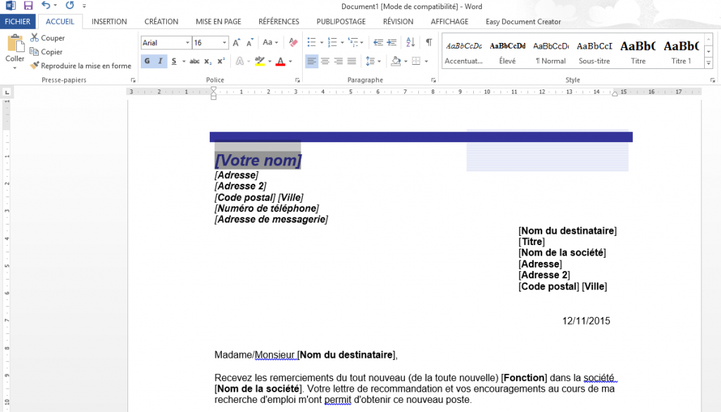Click Reproduire la mise en forme
Image resolution: width=721 pixels, height=412 pixels.
(x=82, y=66)
